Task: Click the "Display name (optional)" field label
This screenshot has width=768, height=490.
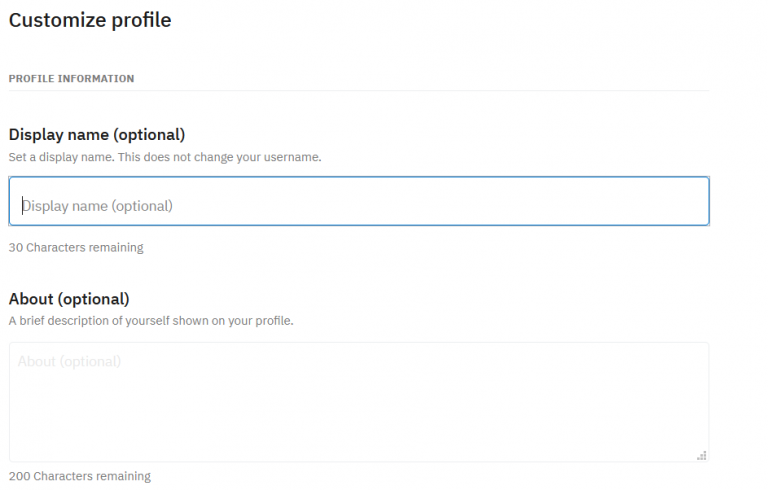Action: 97,134
